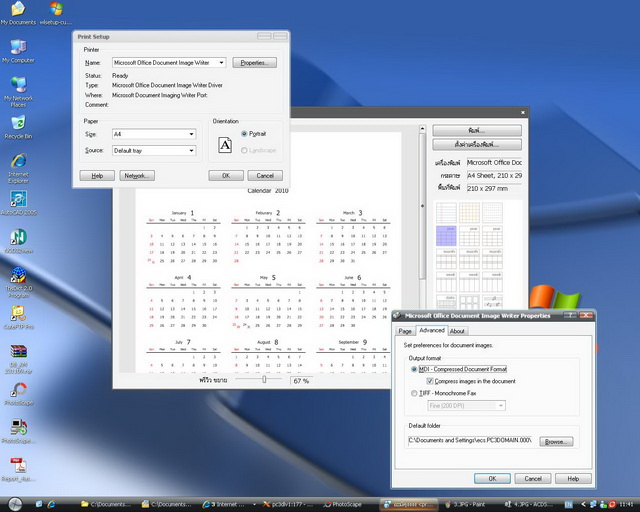Open My Computer on the desktop
The image size is (640, 512).
point(18,51)
